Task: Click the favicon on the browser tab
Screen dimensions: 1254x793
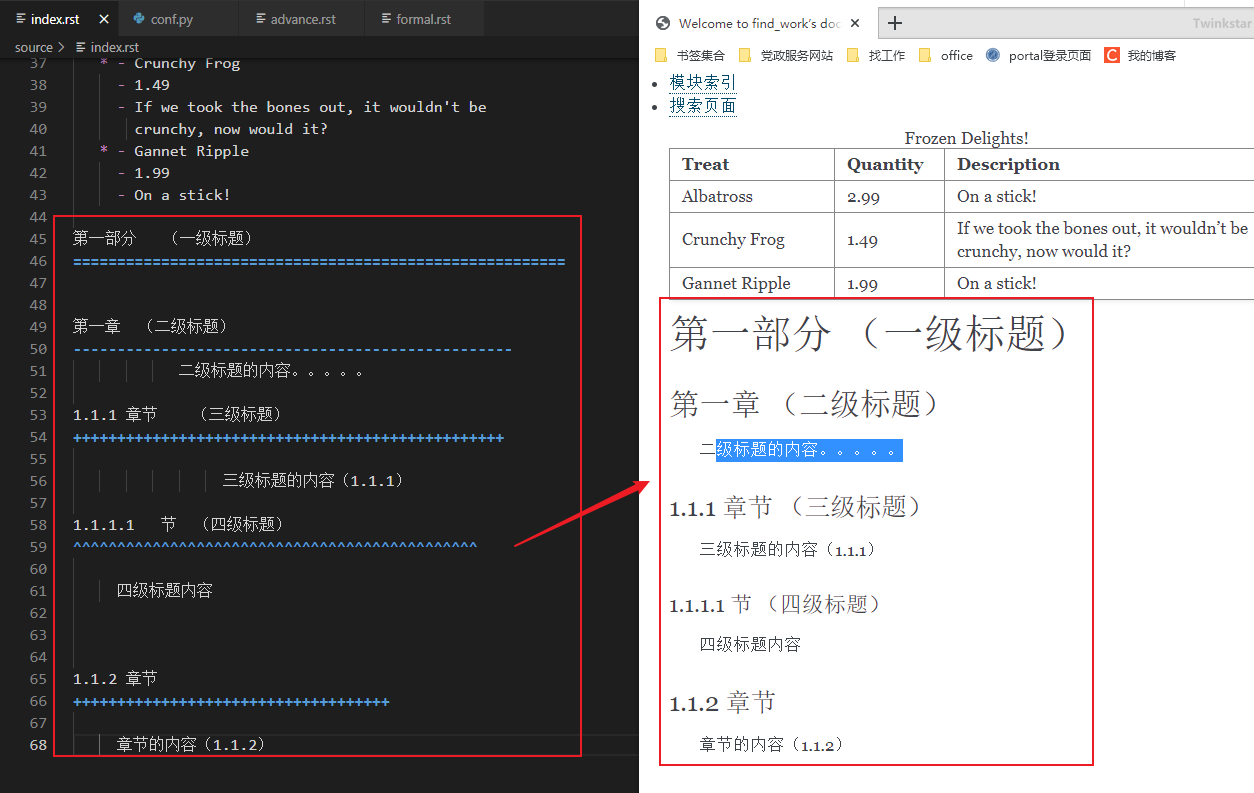Action: coord(661,21)
